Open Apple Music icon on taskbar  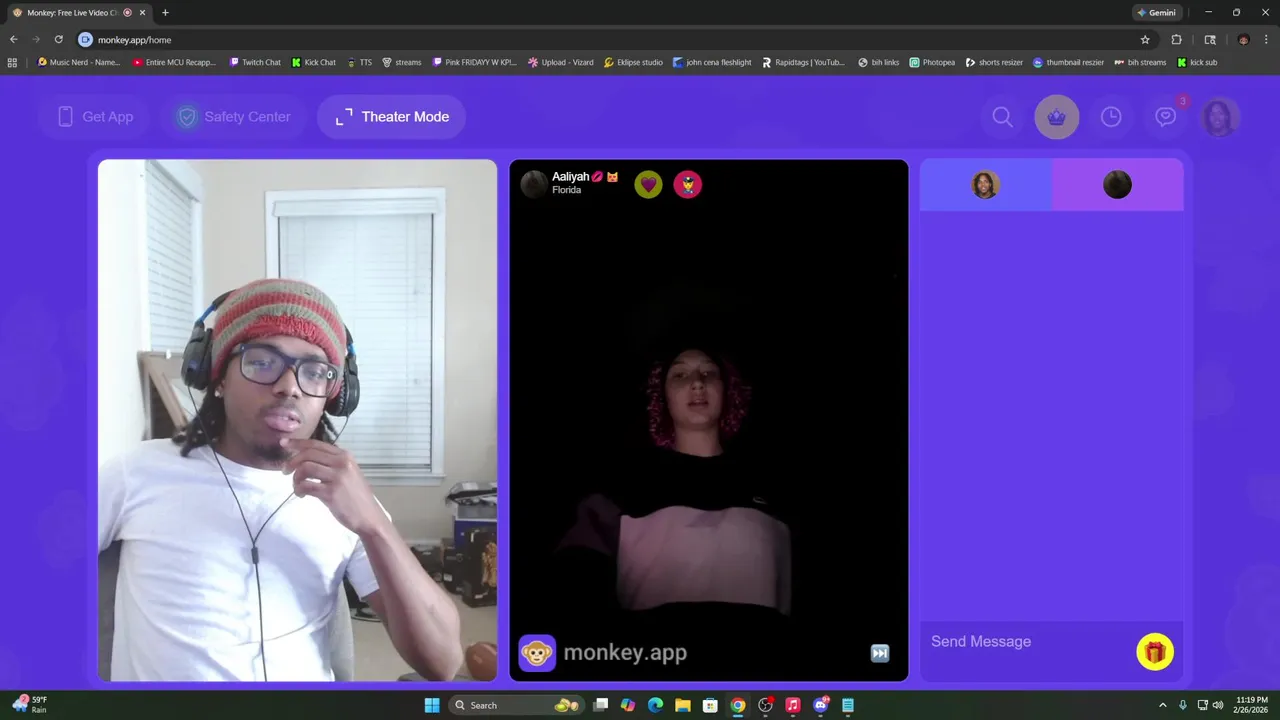tap(792, 705)
